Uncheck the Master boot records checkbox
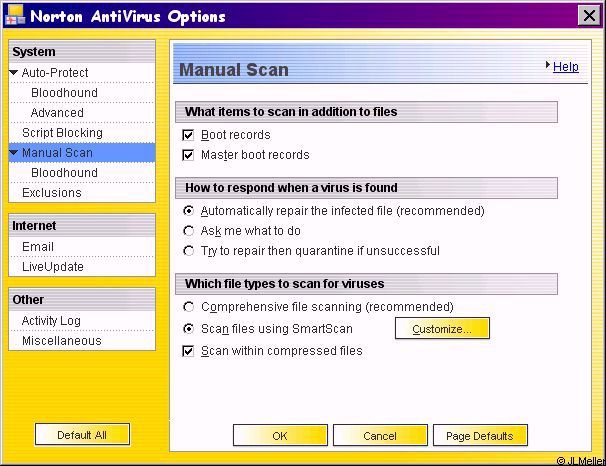The height and width of the screenshot is (466, 606). pyautogui.click(x=188, y=155)
